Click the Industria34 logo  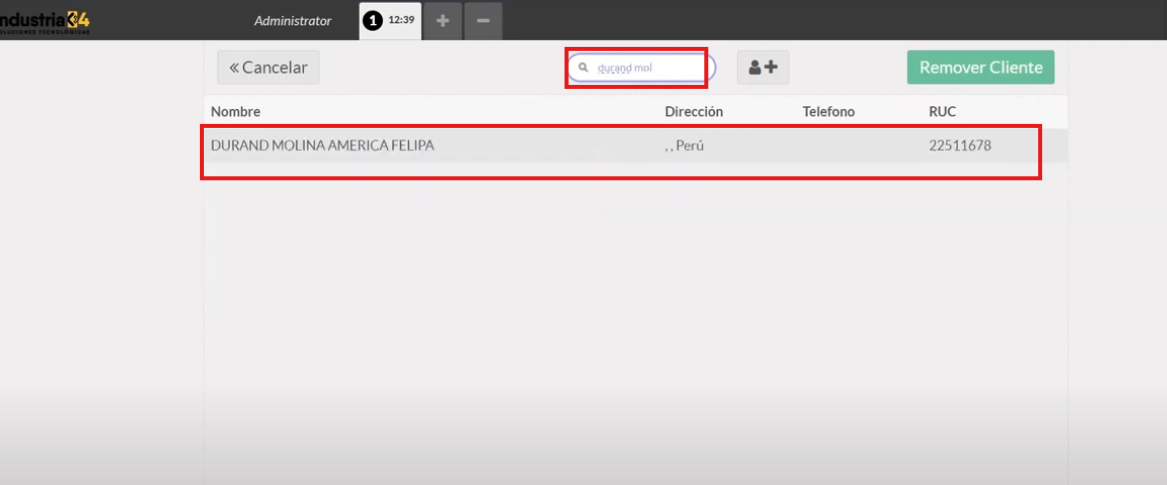[45, 19]
